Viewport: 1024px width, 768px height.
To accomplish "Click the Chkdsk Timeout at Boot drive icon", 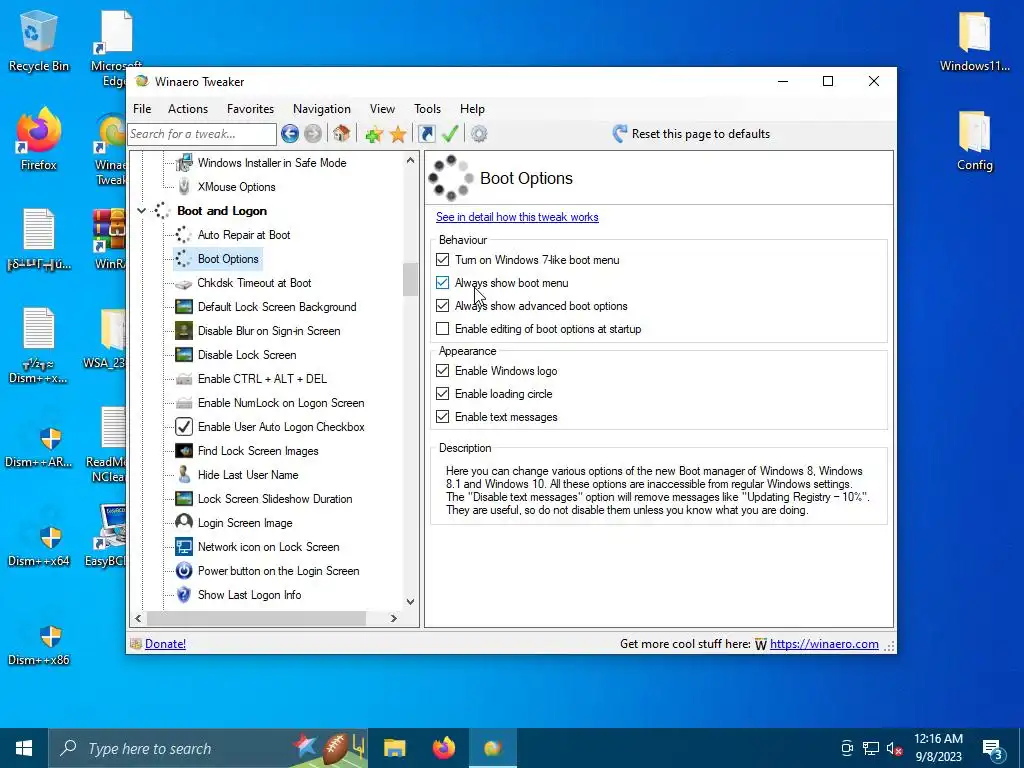I will point(184,283).
